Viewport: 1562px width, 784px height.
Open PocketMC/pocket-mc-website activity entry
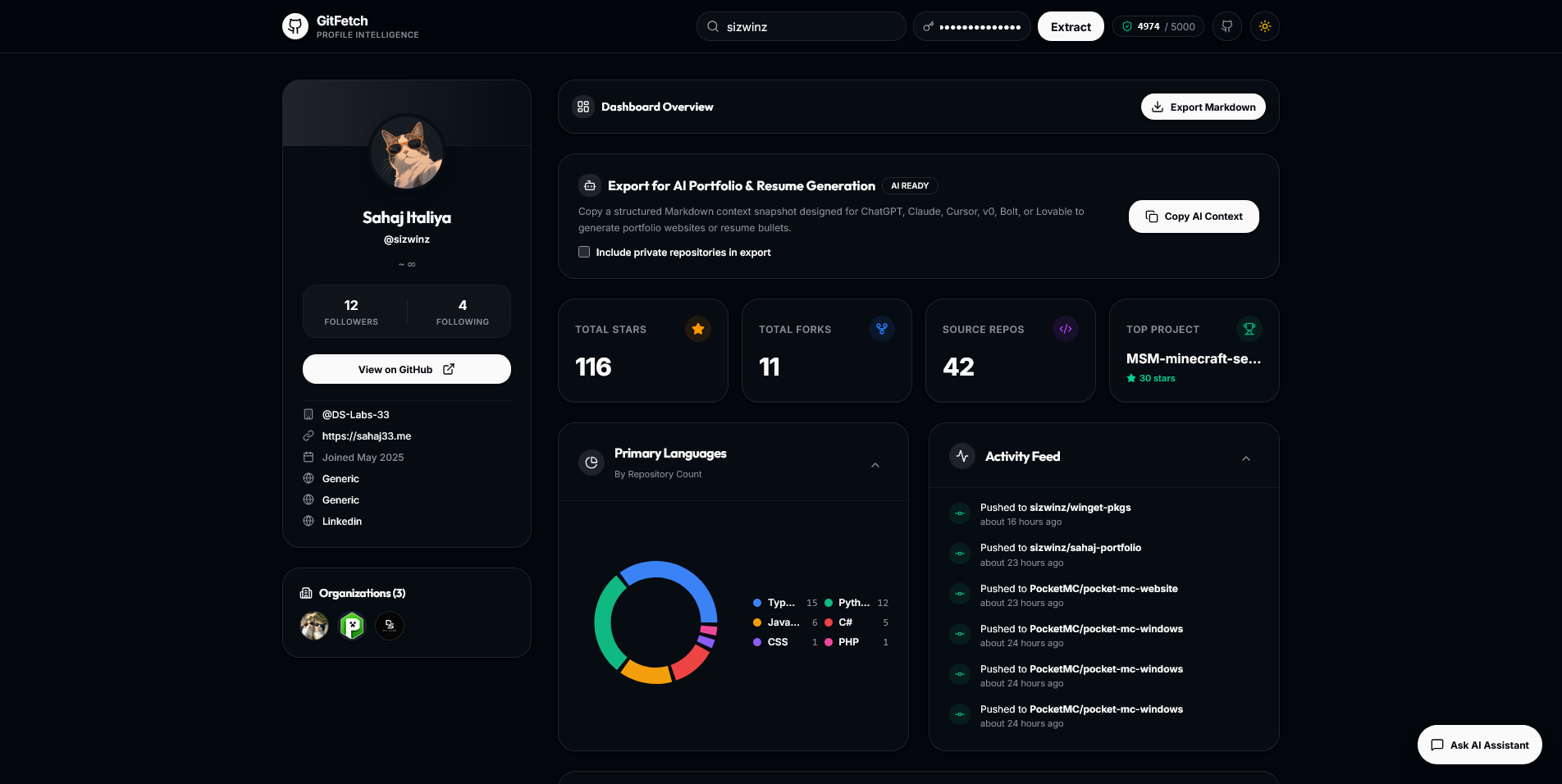(1103, 589)
